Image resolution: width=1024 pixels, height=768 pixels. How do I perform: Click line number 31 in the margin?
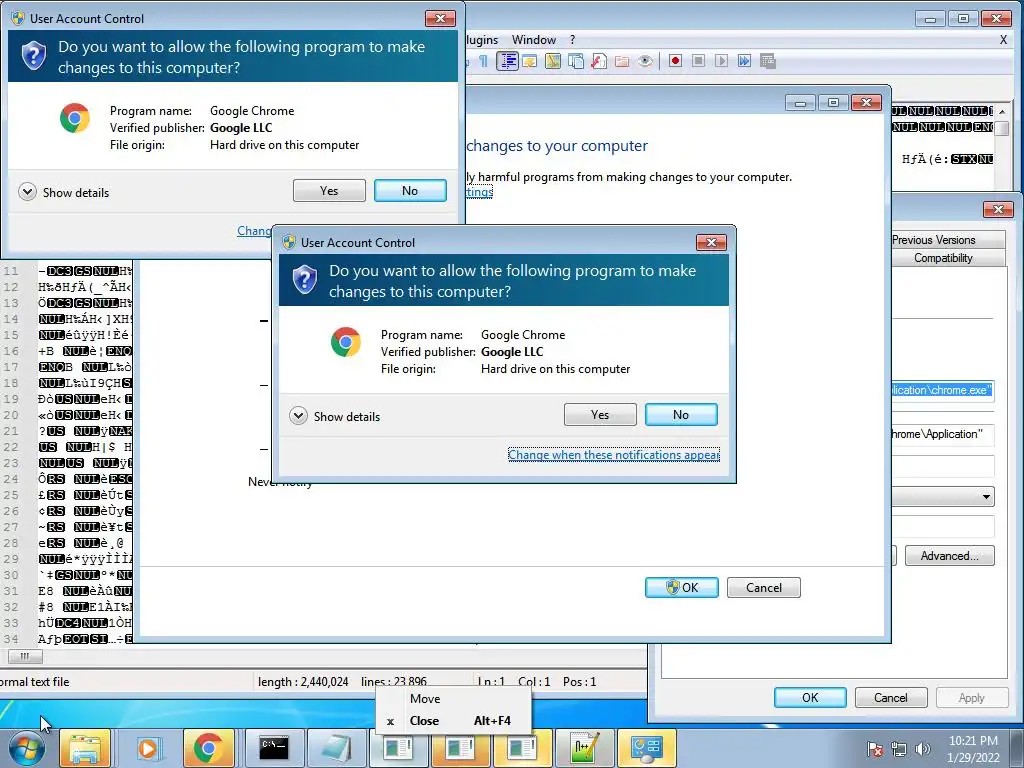click(11, 591)
